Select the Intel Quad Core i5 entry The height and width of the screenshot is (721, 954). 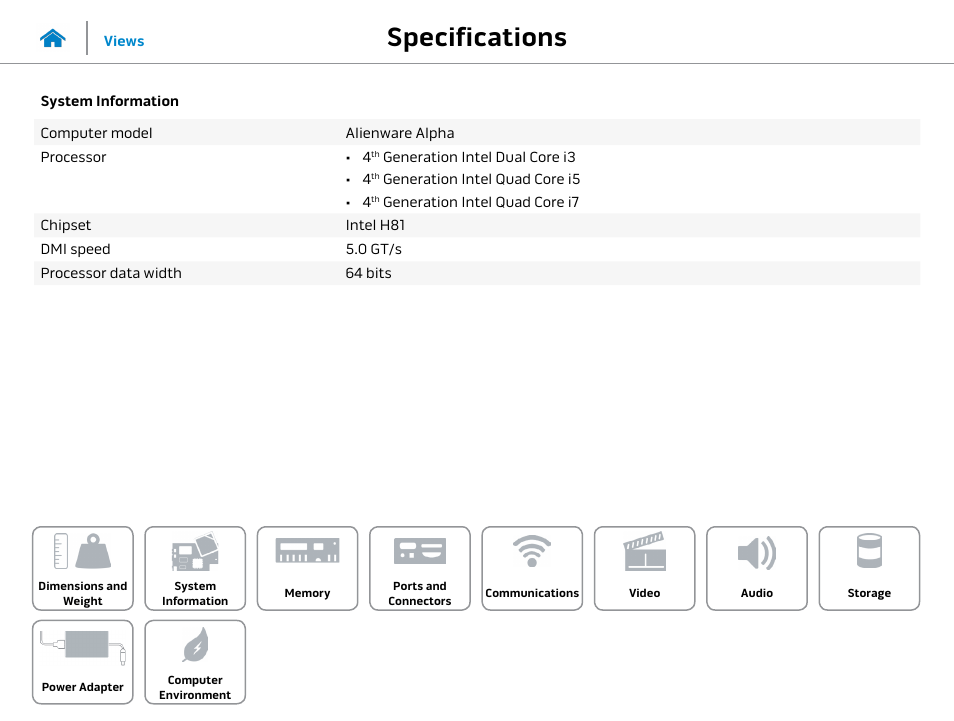pyautogui.click(x=471, y=179)
